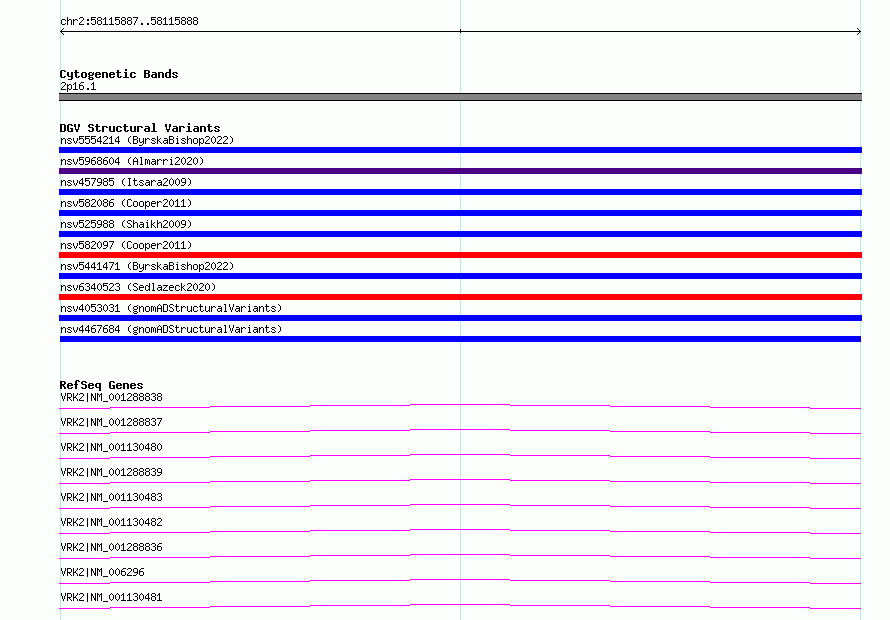Click the magenta line for VRK2|NM_006296
The height and width of the screenshot is (620, 890).
tap(460, 581)
